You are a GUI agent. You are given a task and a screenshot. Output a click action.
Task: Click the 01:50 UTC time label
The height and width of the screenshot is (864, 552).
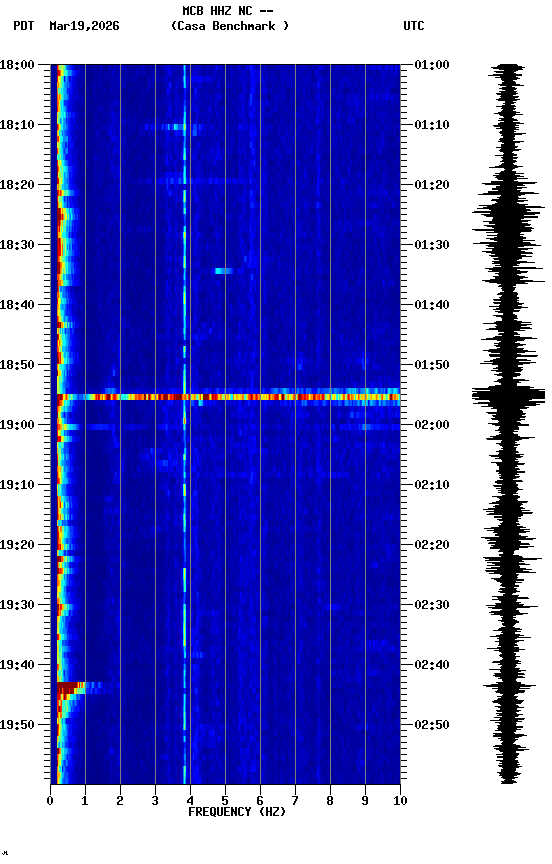432,365
